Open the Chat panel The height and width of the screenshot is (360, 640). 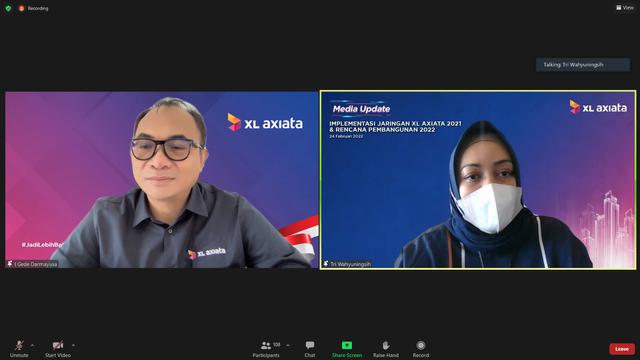point(310,349)
